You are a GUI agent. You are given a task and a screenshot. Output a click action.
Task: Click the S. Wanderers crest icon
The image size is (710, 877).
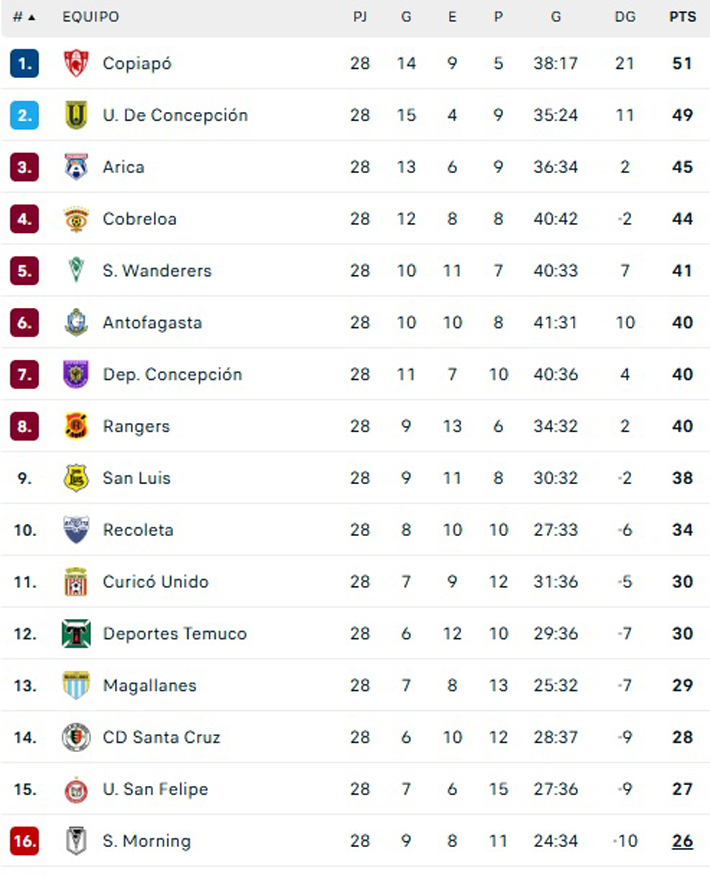pos(76,271)
